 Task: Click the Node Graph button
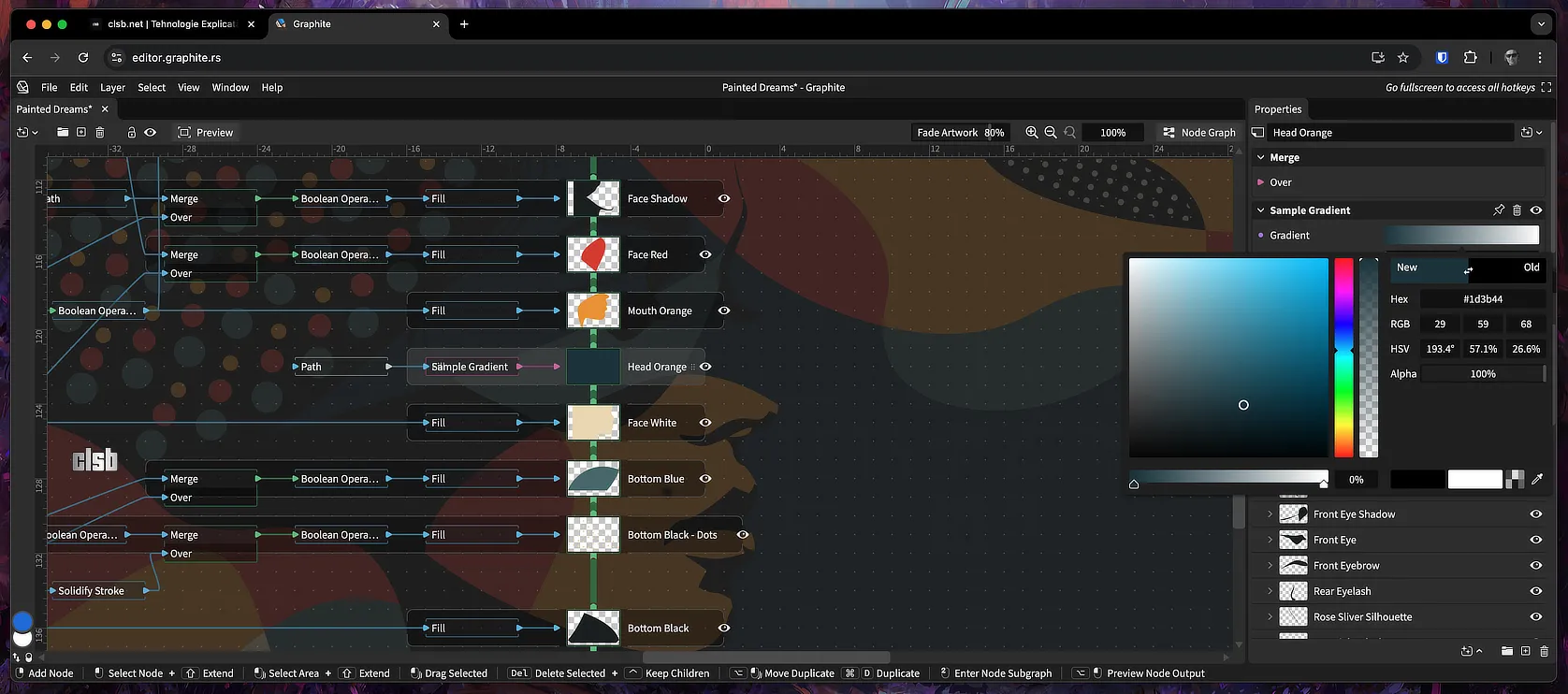tap(1198, 133)
